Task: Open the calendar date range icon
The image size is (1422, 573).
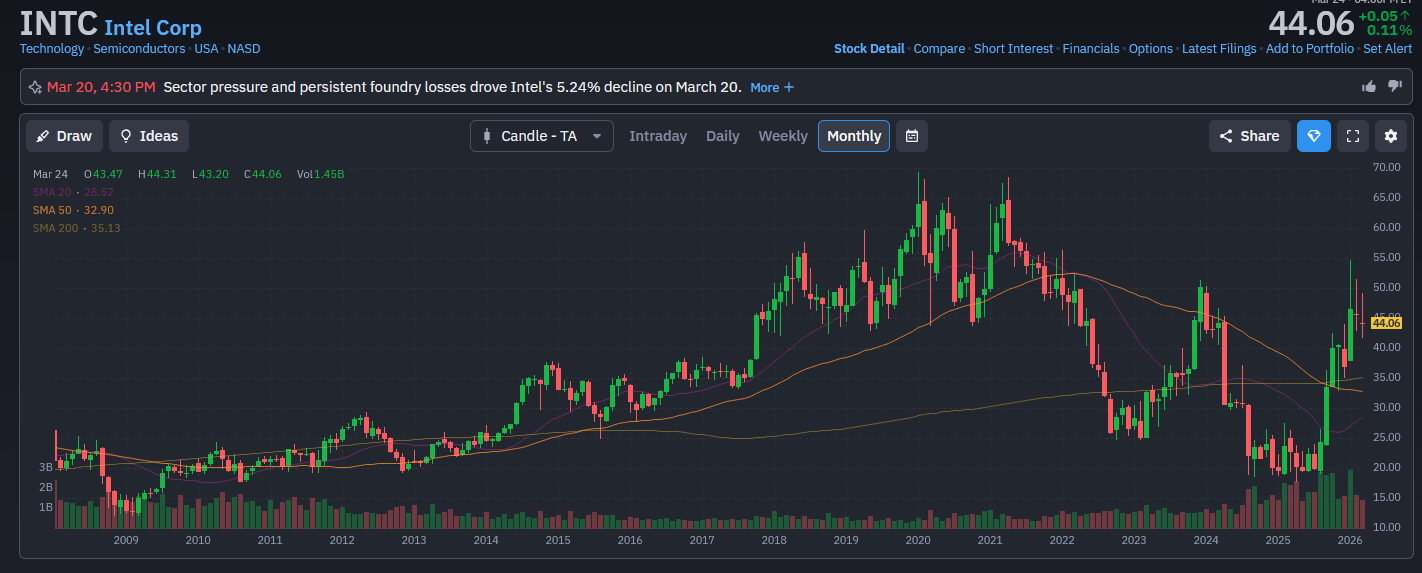Action: click(x=912, y=136)
